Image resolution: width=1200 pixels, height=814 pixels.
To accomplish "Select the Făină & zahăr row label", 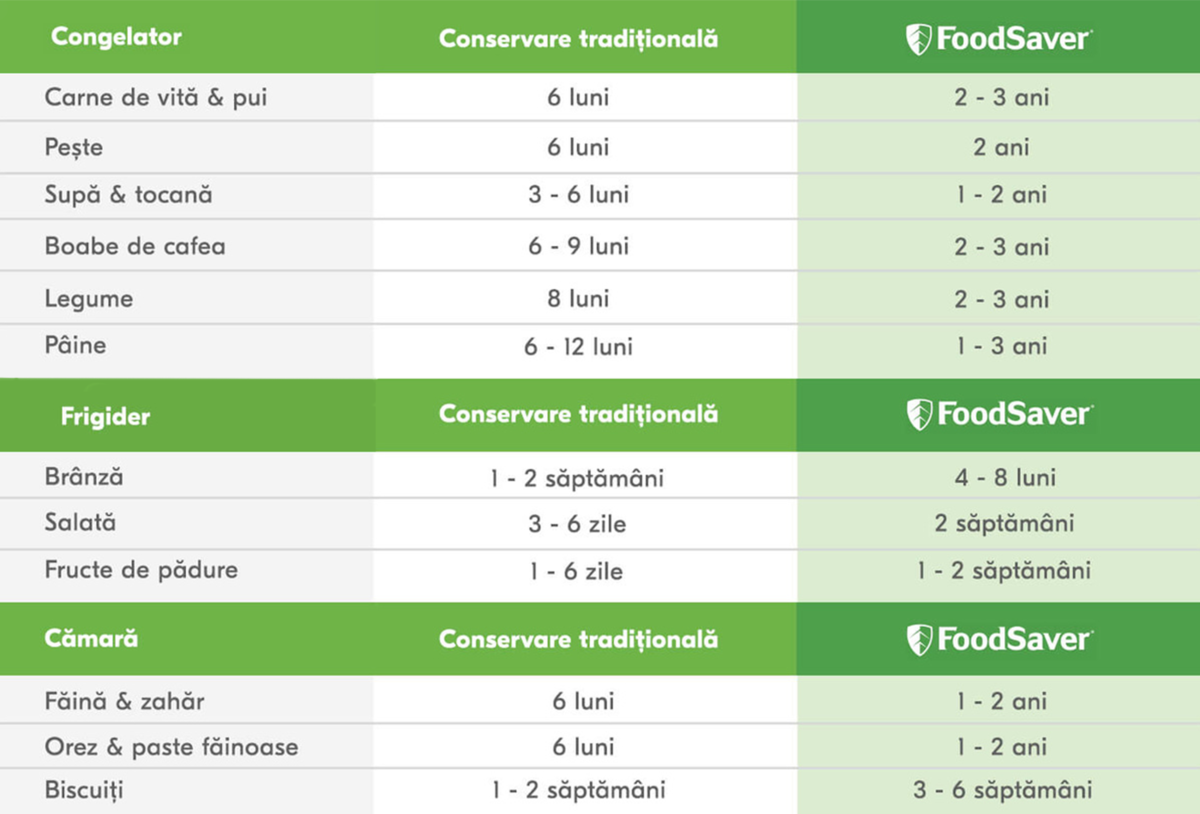I will (124, 701).
